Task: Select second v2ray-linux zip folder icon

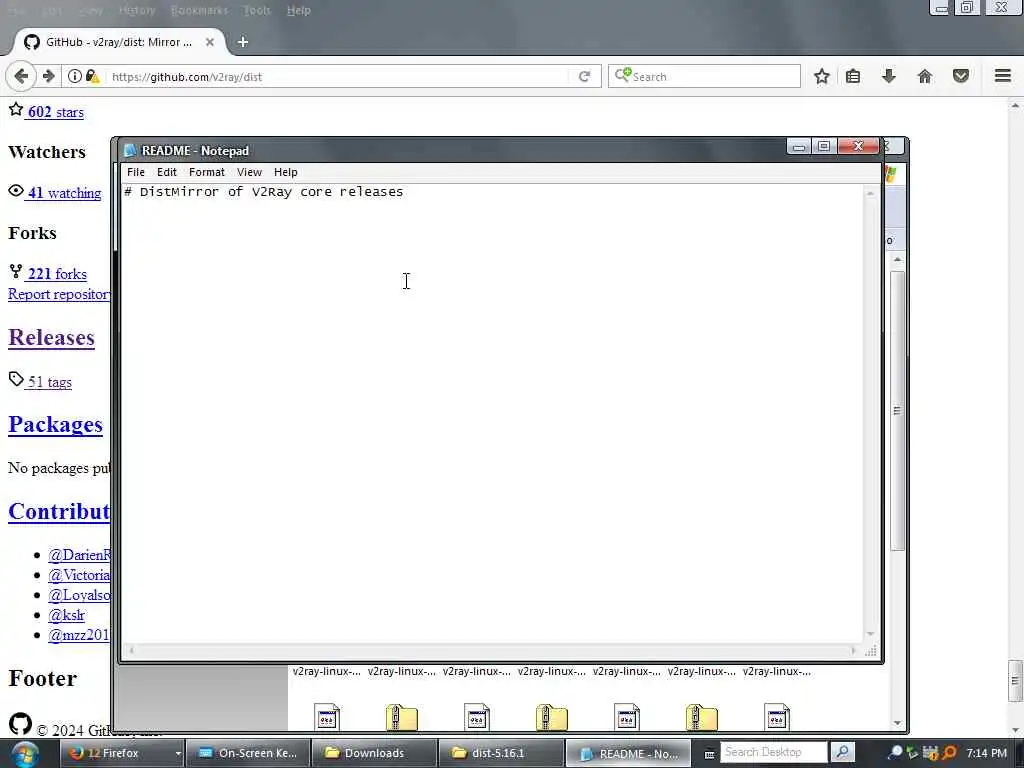Action: (402, 717)
